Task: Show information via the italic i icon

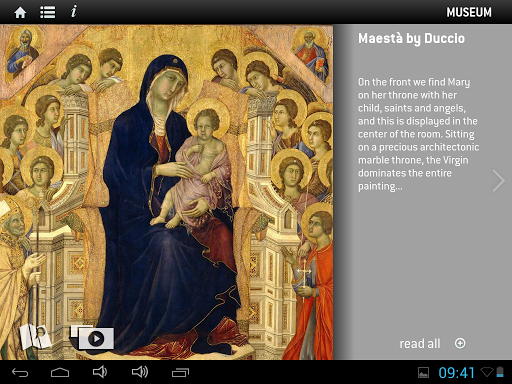Action: [x=74, y=12]
